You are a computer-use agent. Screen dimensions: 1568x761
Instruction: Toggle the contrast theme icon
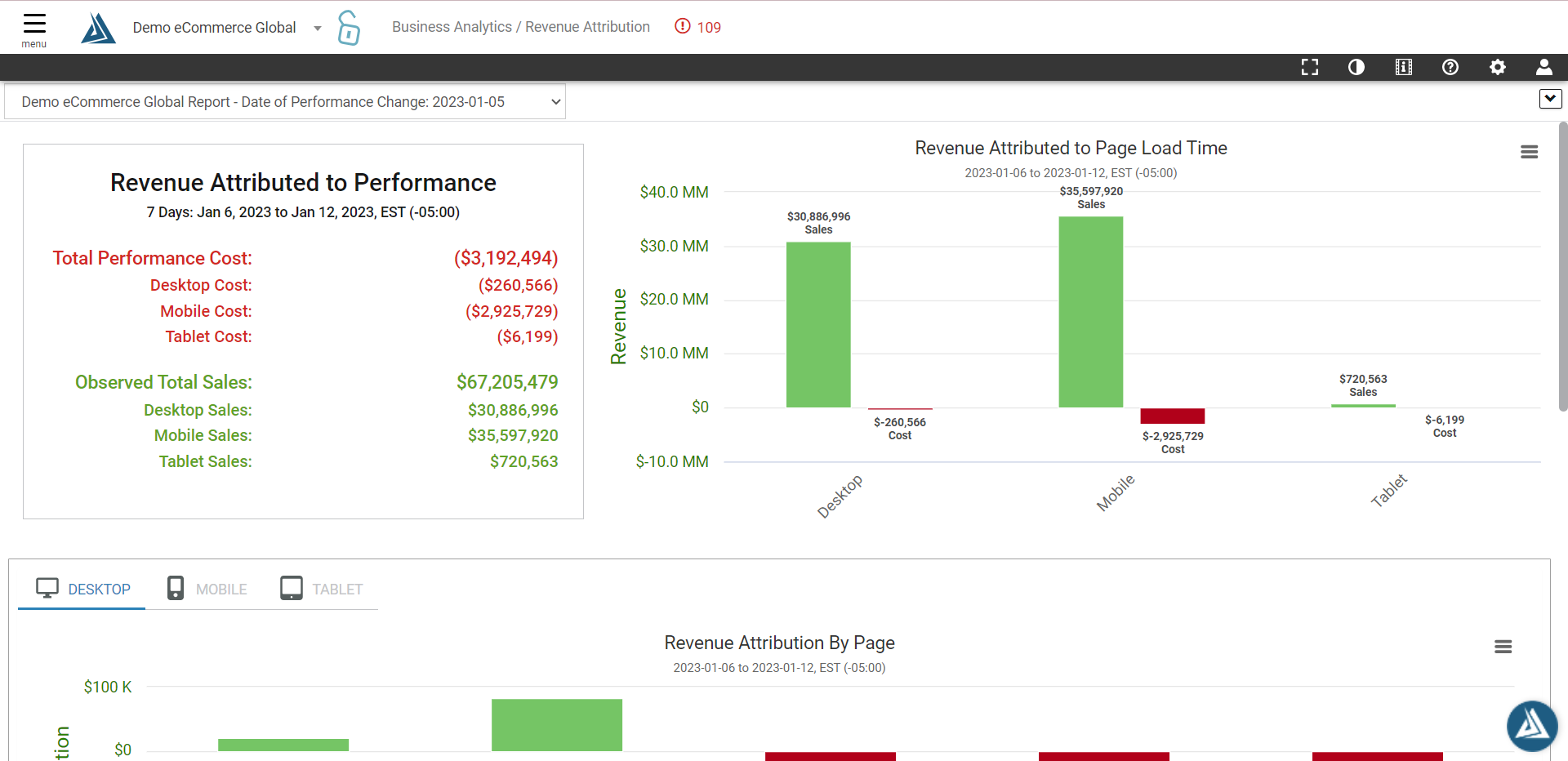(1356, 67)
